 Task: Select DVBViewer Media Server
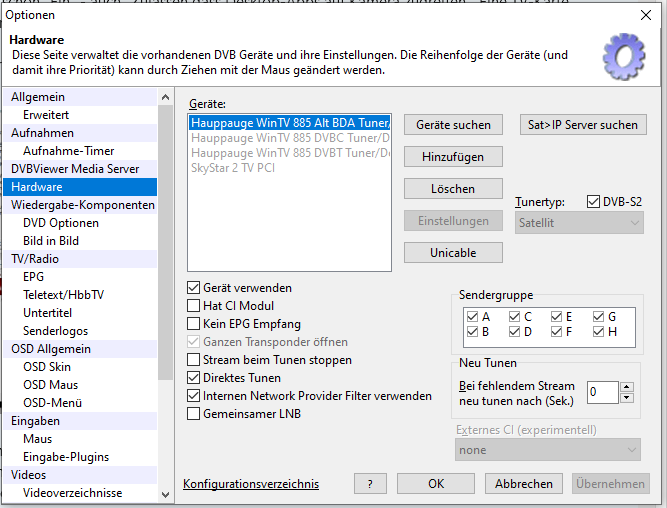(x=80, y=169)
